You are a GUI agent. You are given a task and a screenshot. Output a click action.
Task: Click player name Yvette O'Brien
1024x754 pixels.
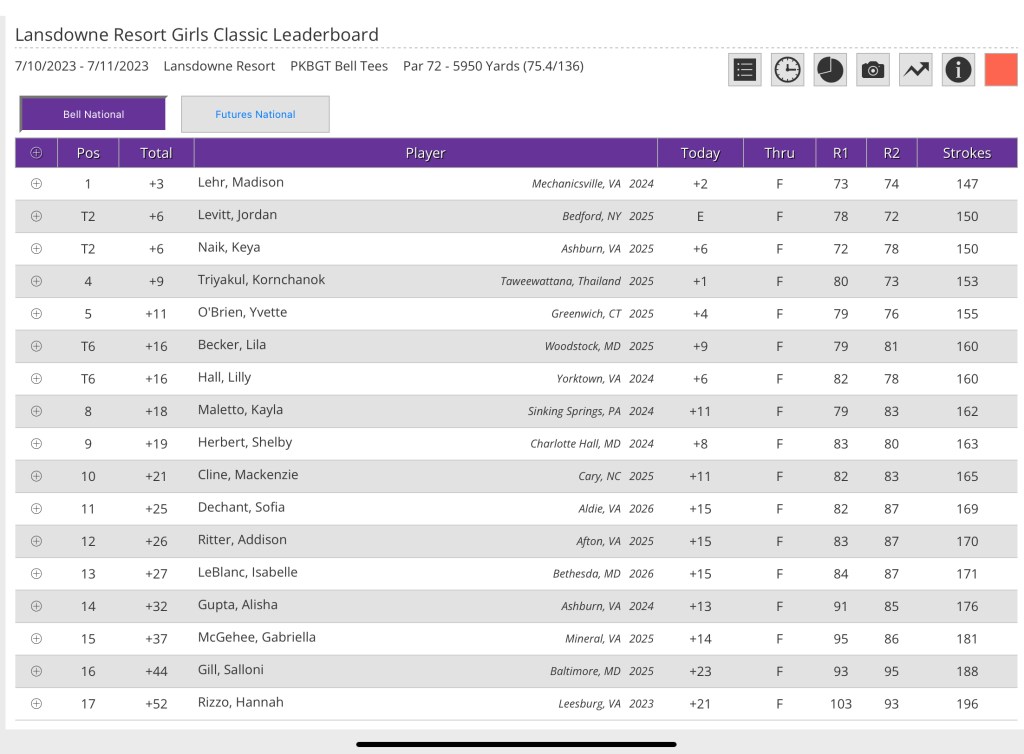click(242, 313)
